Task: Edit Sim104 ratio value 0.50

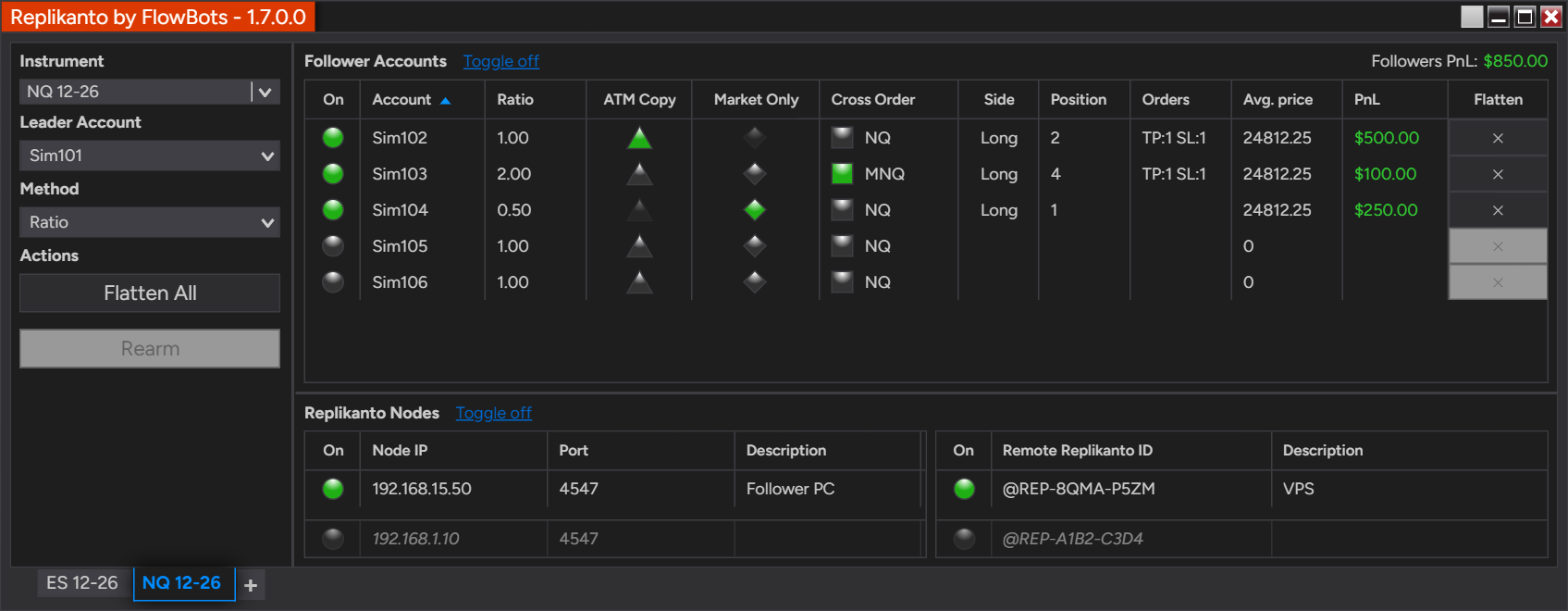Action: (514, 210)
